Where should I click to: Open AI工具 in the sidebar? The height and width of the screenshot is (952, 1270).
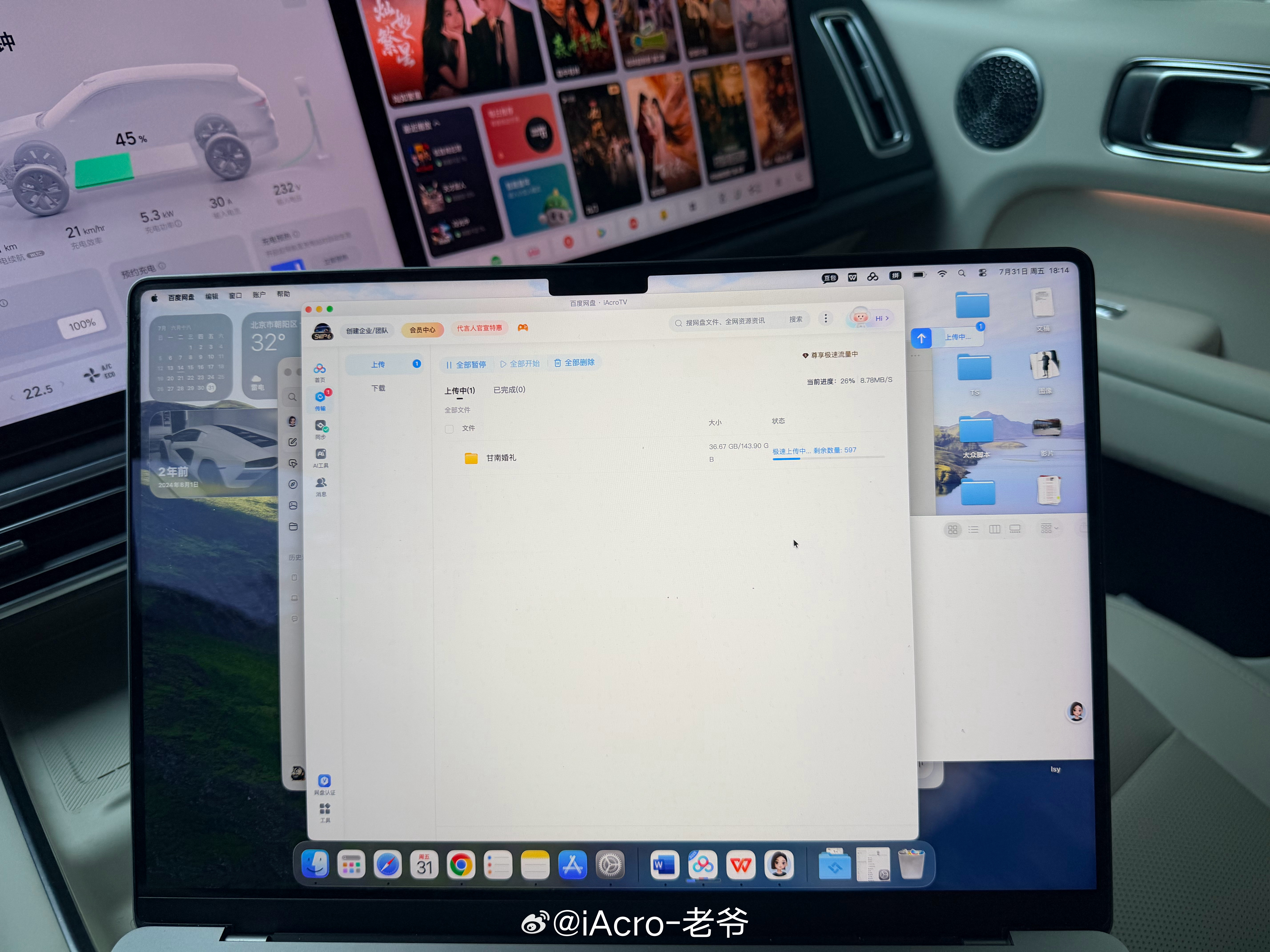tap(321, 458)
